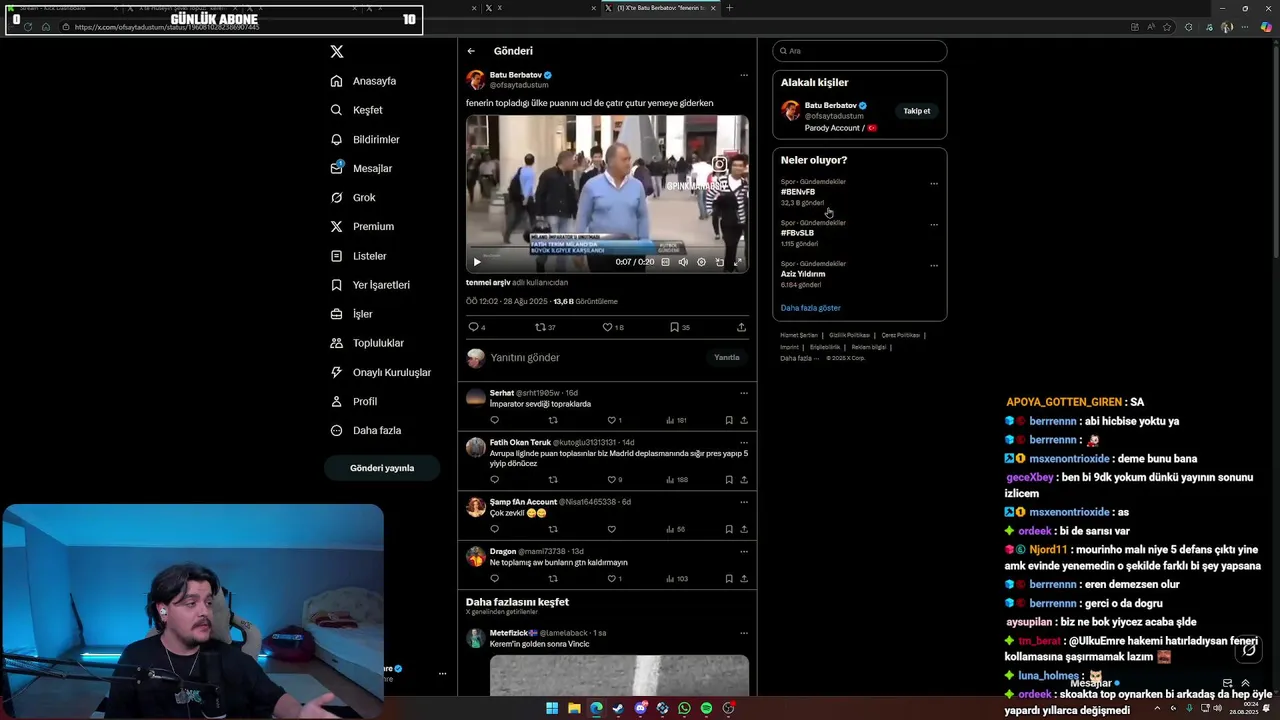Repost Fatih Okan Teruk's reply
Image resolution: width=1280 pixels, height=720 pixels.
click(x=553, y=480)
